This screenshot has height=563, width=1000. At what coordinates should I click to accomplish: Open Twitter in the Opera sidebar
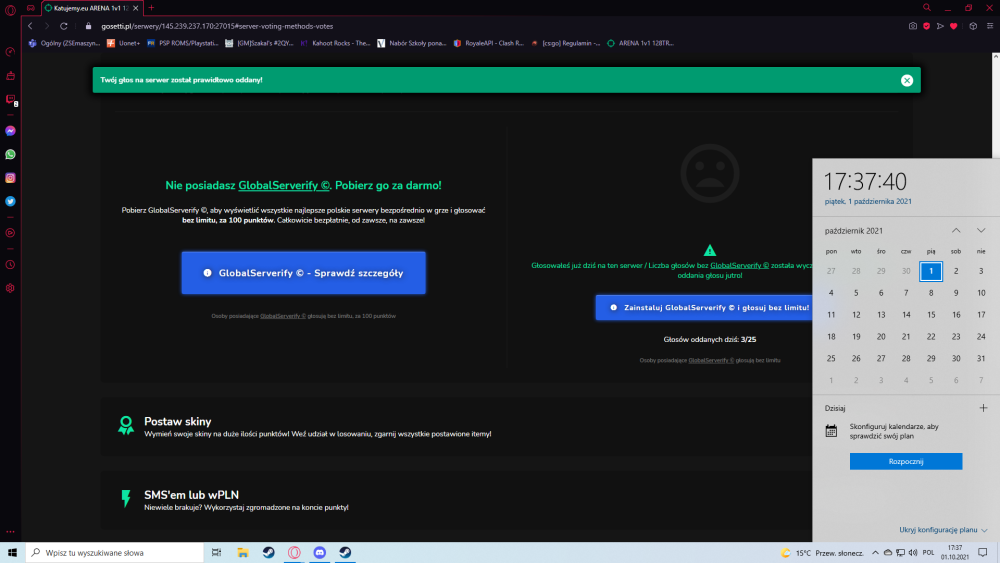(10, 201)
